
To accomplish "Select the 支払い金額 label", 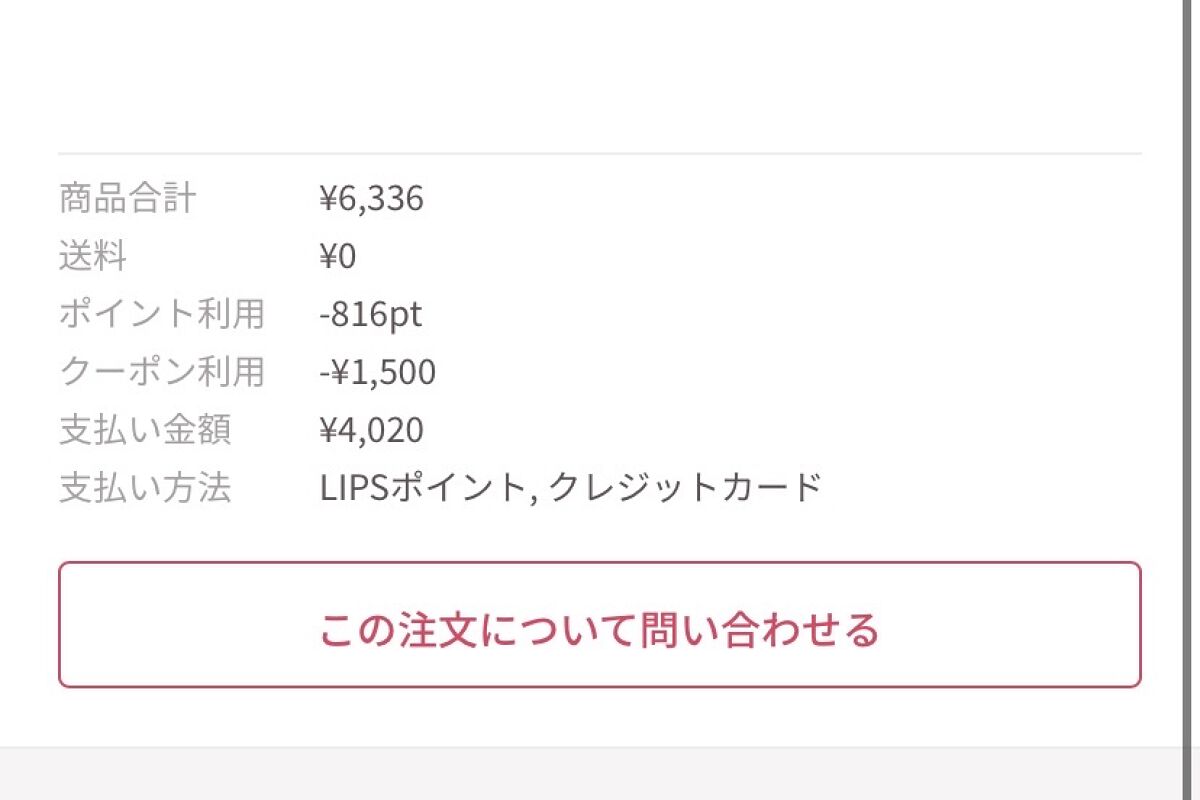I will (x=144, y=430).
